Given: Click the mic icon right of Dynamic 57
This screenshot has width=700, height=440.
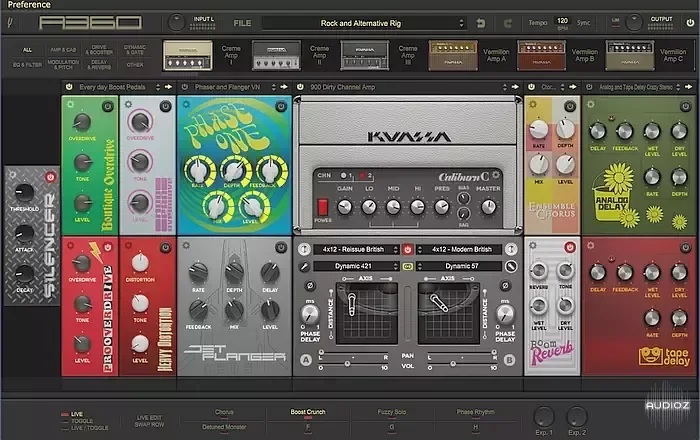Looking at the screenshot, I should click(511, 266).
